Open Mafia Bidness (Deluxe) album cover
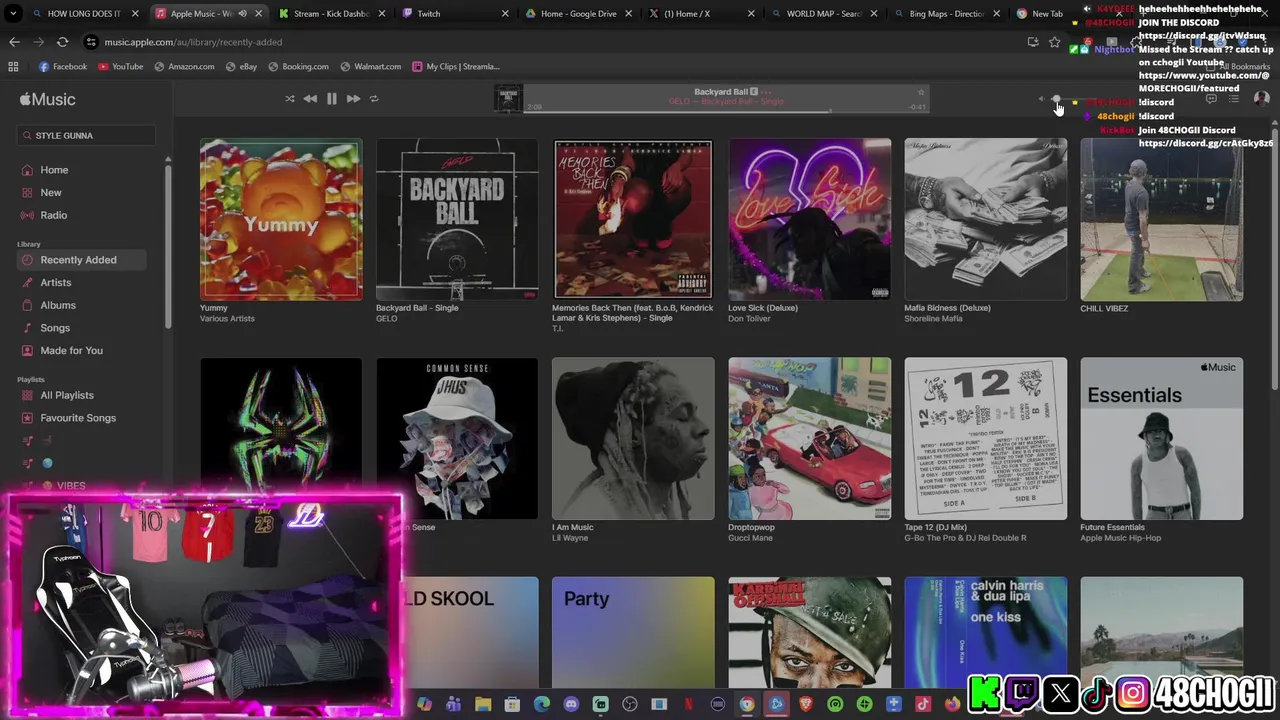The image size is (1280, 720). (x=985, y=220)
